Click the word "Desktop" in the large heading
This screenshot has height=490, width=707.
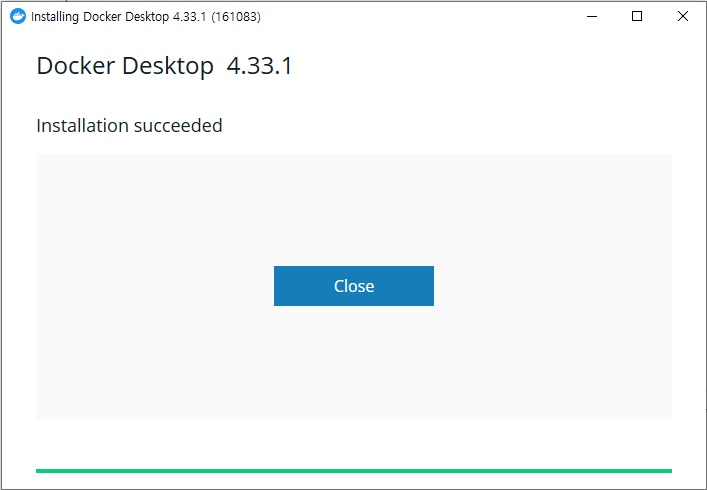(168, 66)
